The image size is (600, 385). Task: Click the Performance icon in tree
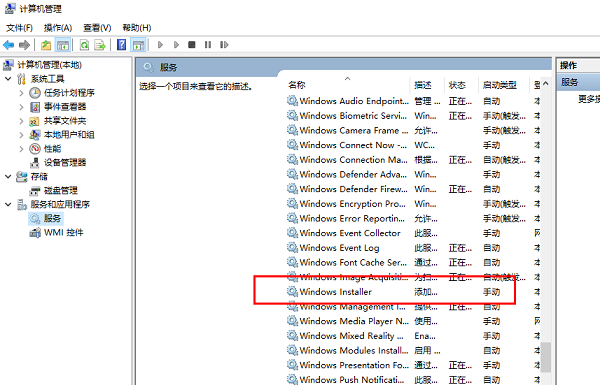pyautogui.click(x=35, y=148)
